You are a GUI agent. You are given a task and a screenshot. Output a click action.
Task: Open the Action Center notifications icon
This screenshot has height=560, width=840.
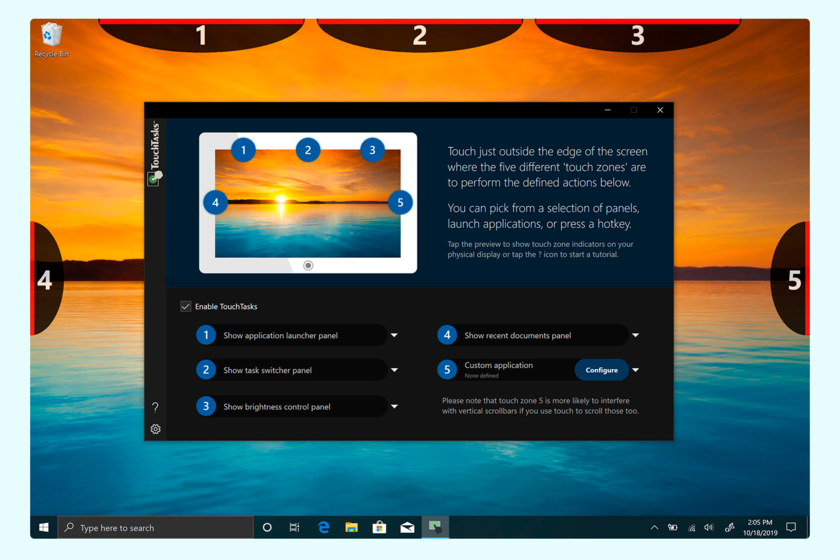pos(791,528)
